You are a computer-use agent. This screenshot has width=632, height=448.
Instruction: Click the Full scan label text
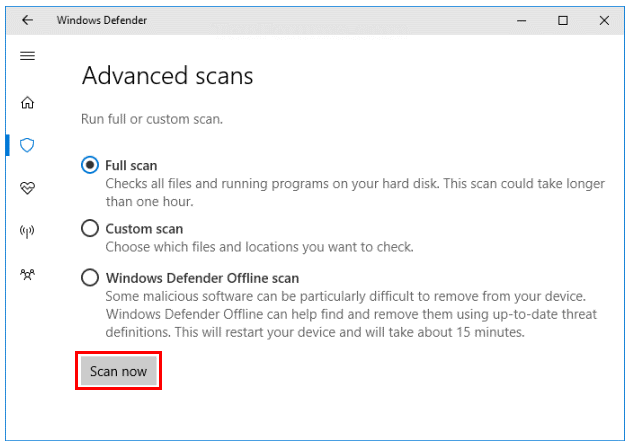(x=131, y=165)
